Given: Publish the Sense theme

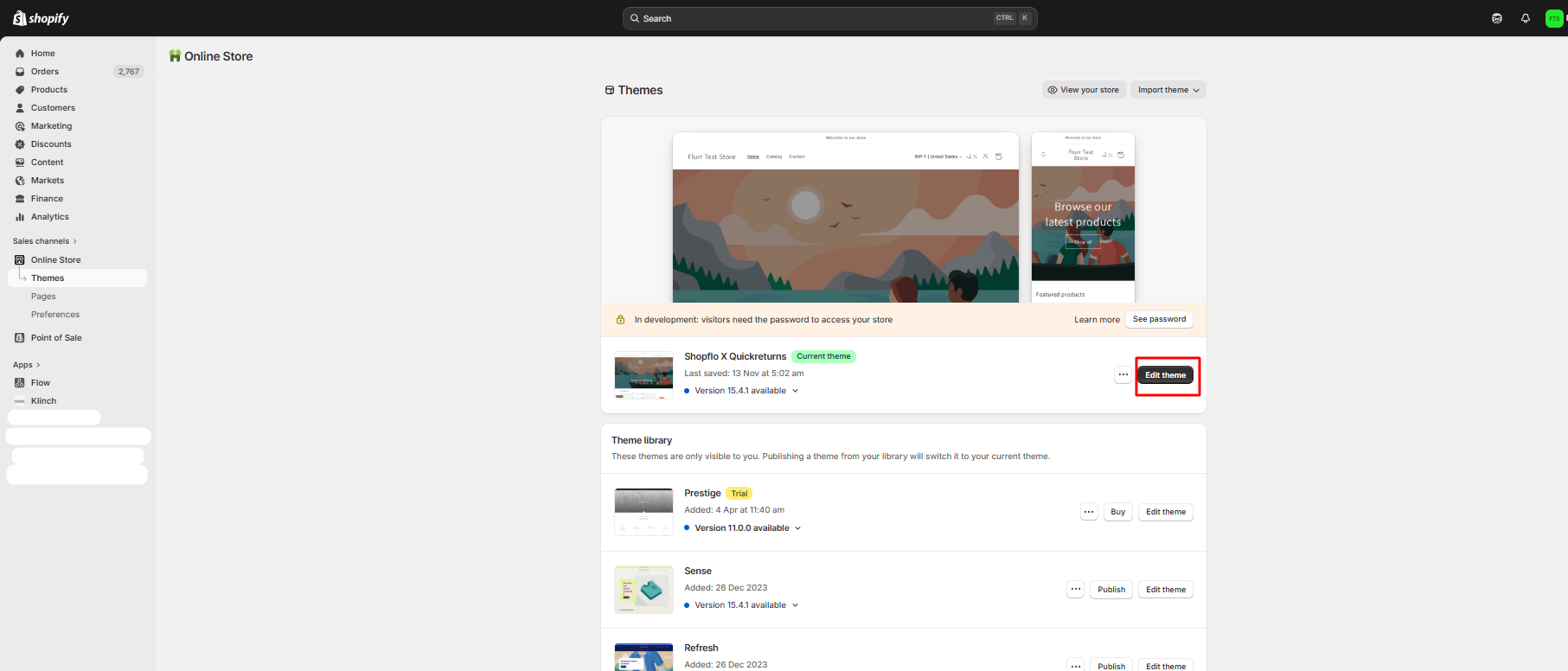Looking at the screenshot, I should pos(1111,590).
